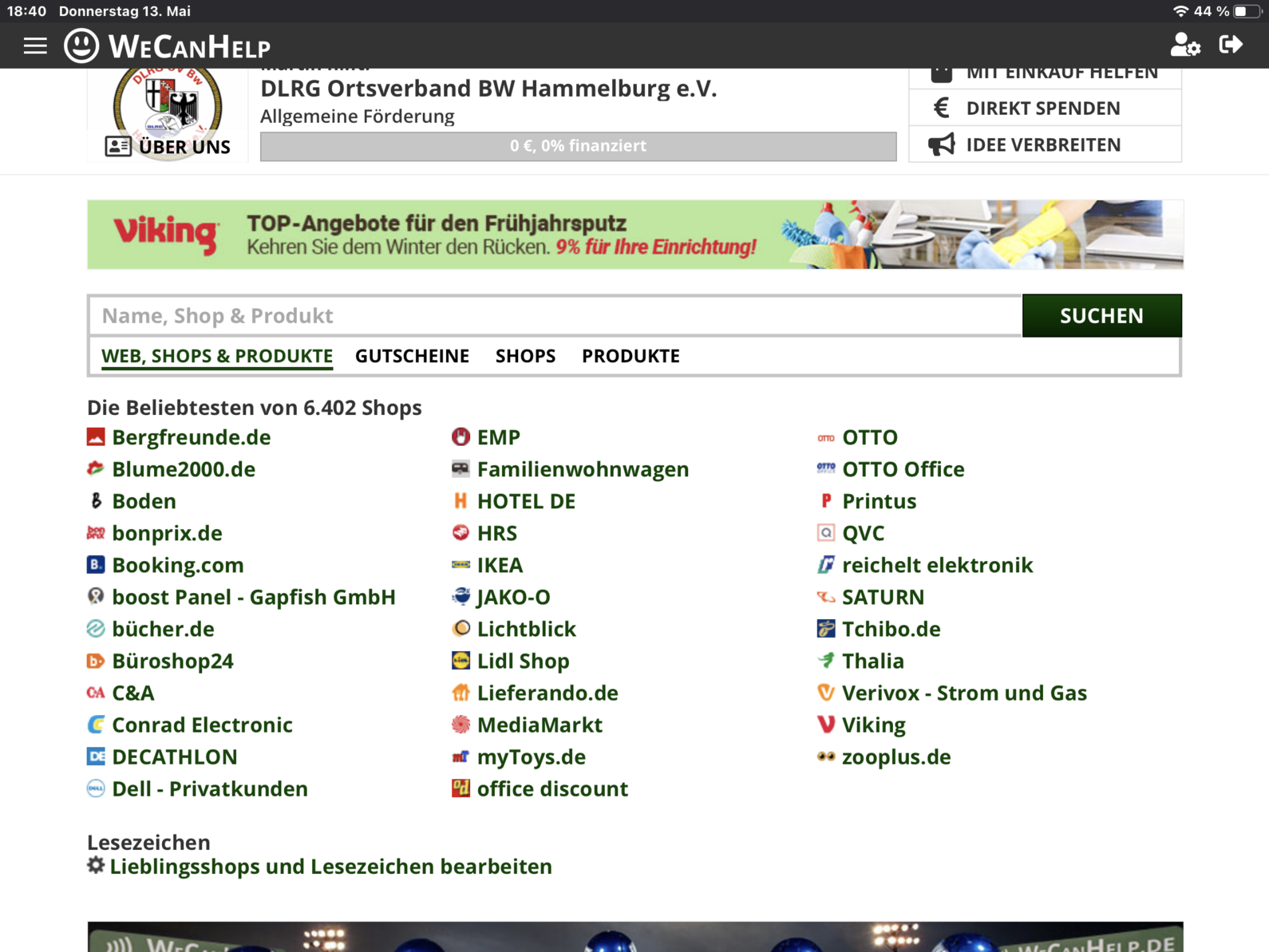This screenshot has width=1269, height=952.
Task: Switch to the Gutscheine tab
Action: click(x=412, y=356)
